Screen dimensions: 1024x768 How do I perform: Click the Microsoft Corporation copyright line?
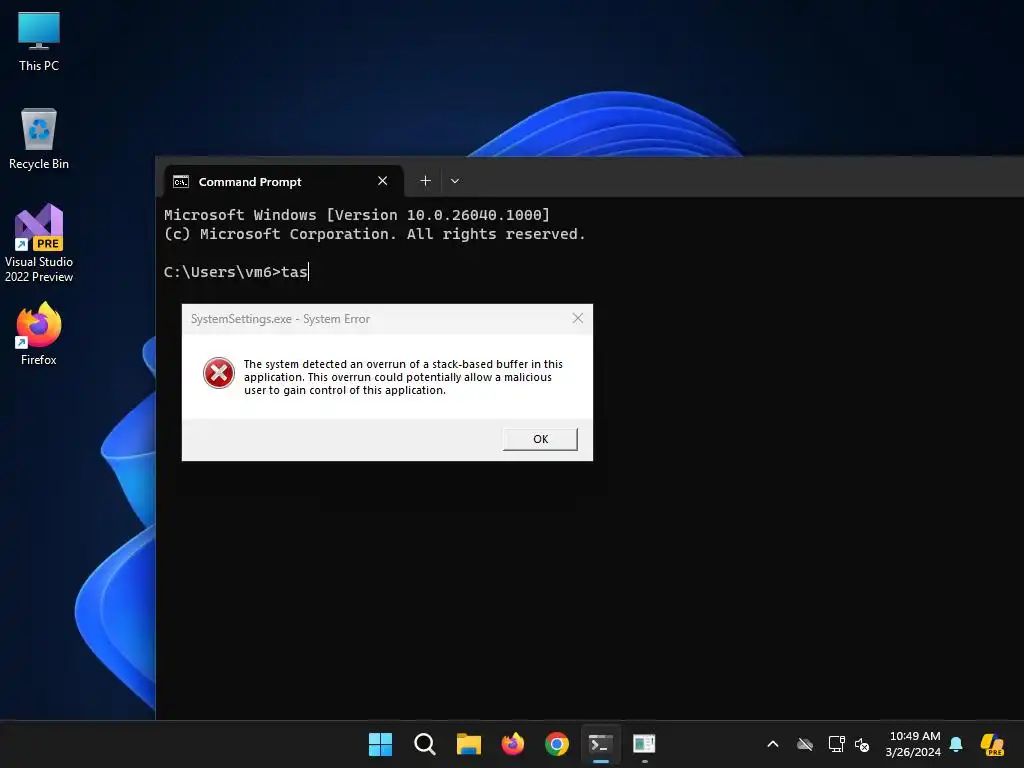374,234
